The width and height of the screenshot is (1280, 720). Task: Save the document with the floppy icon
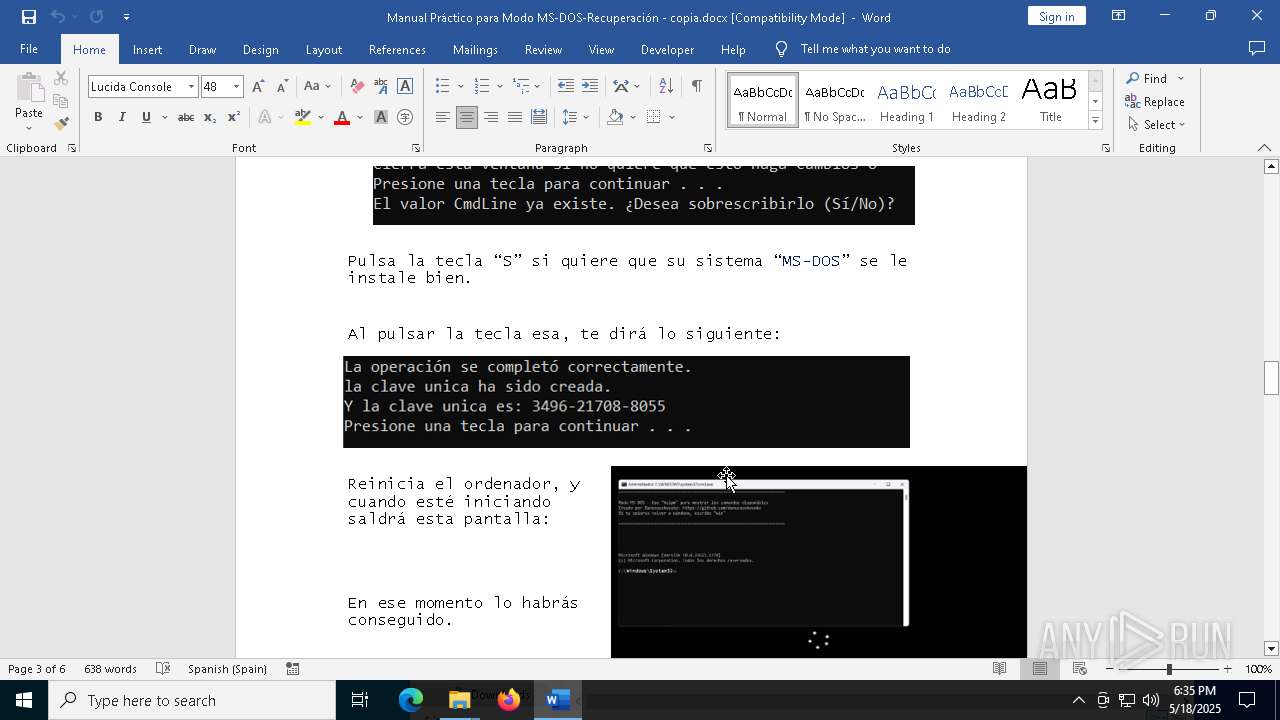pyautogui.click(x=29, y=17)
